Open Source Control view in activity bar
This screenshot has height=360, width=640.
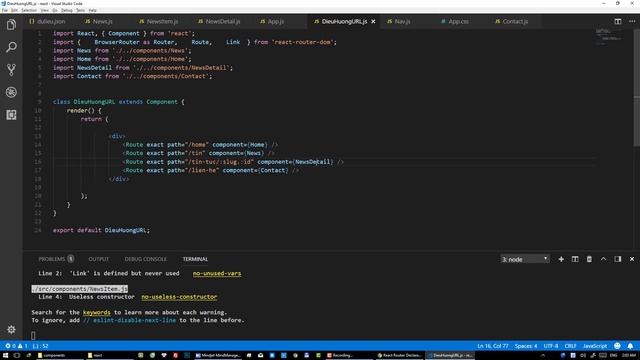[x=11, y=70]
